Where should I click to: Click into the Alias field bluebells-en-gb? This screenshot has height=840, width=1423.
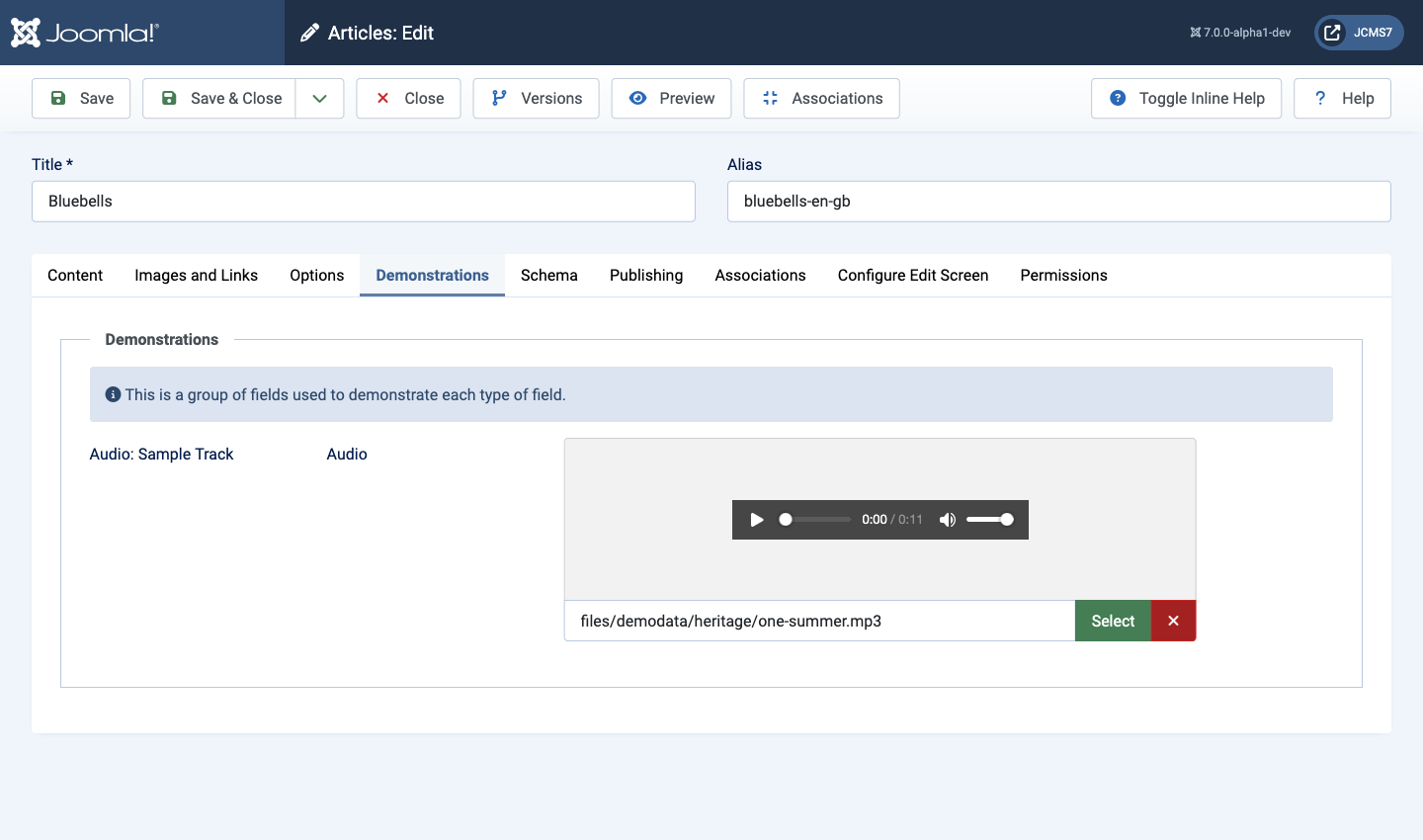[x=1059, y=201]
